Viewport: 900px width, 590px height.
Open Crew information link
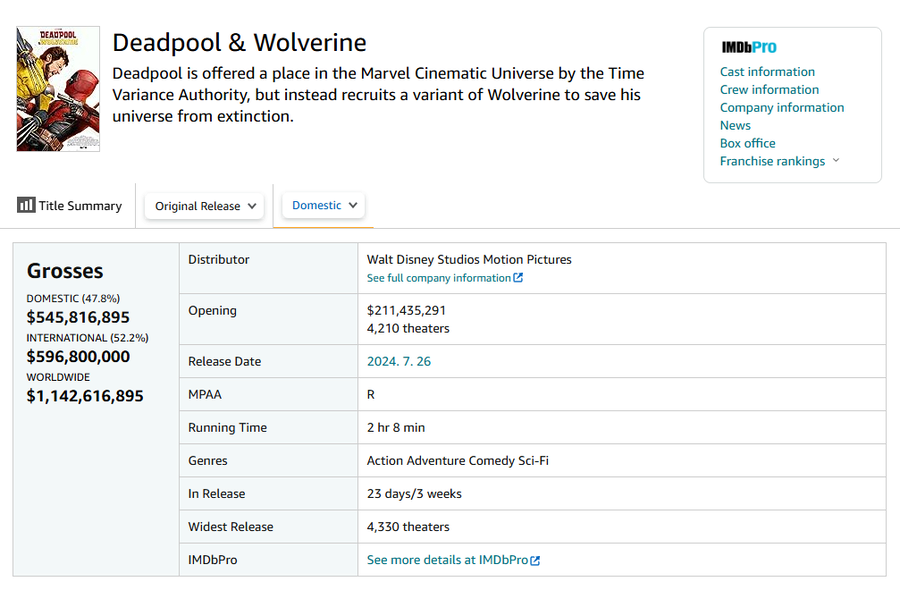(x=769, y=90)
